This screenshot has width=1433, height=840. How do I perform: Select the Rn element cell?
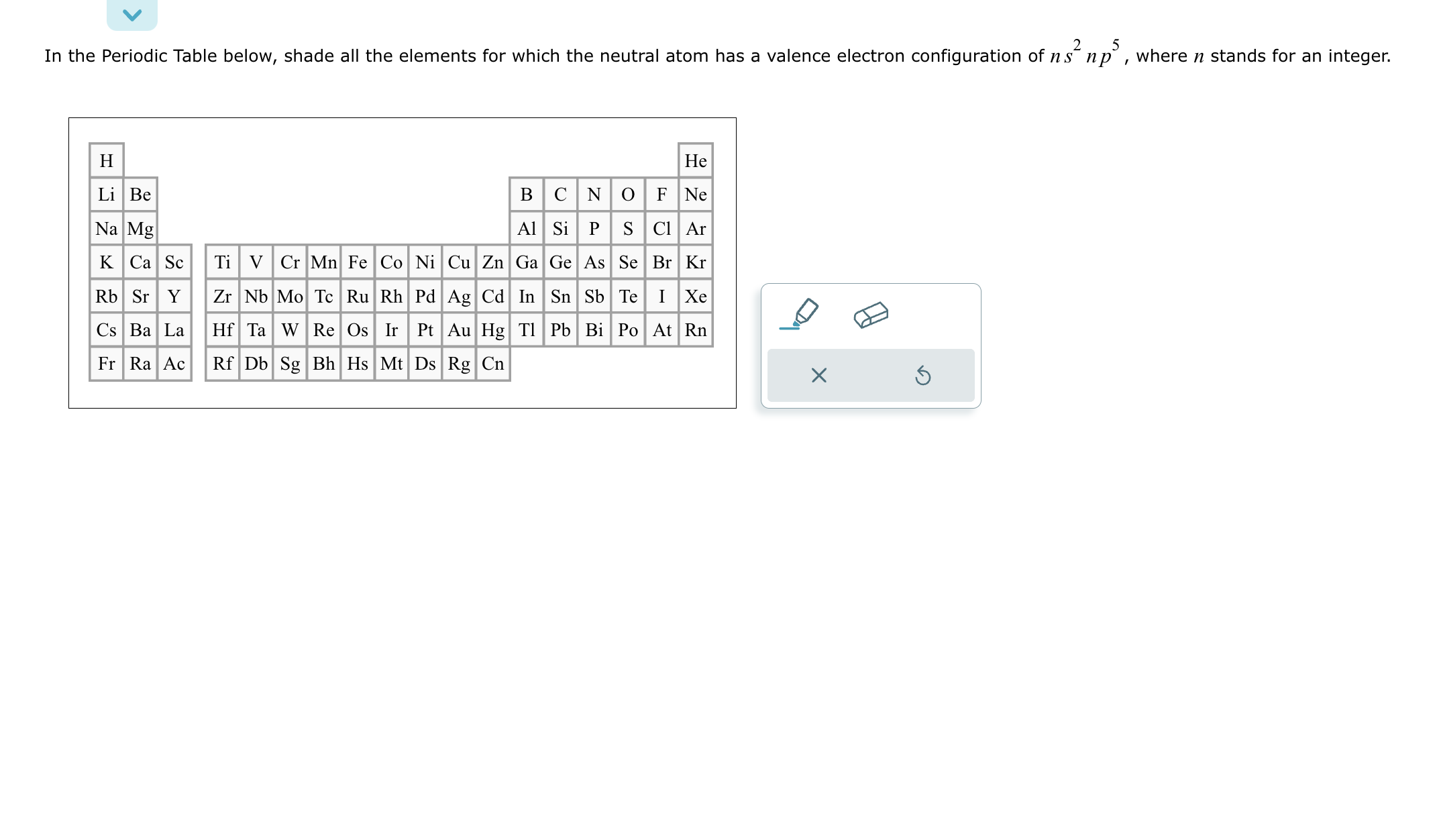[695, 330]
